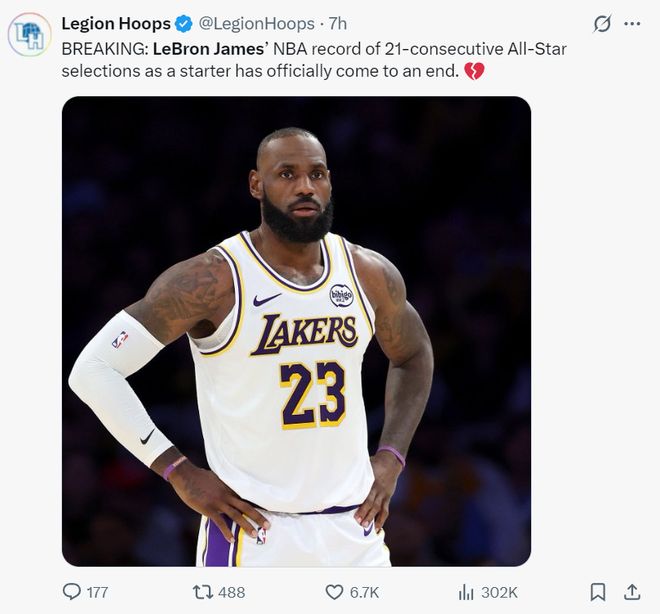Open the three-dot more options menu
The width and height of the screenshot is (660, 614).
tap(631, 24)
